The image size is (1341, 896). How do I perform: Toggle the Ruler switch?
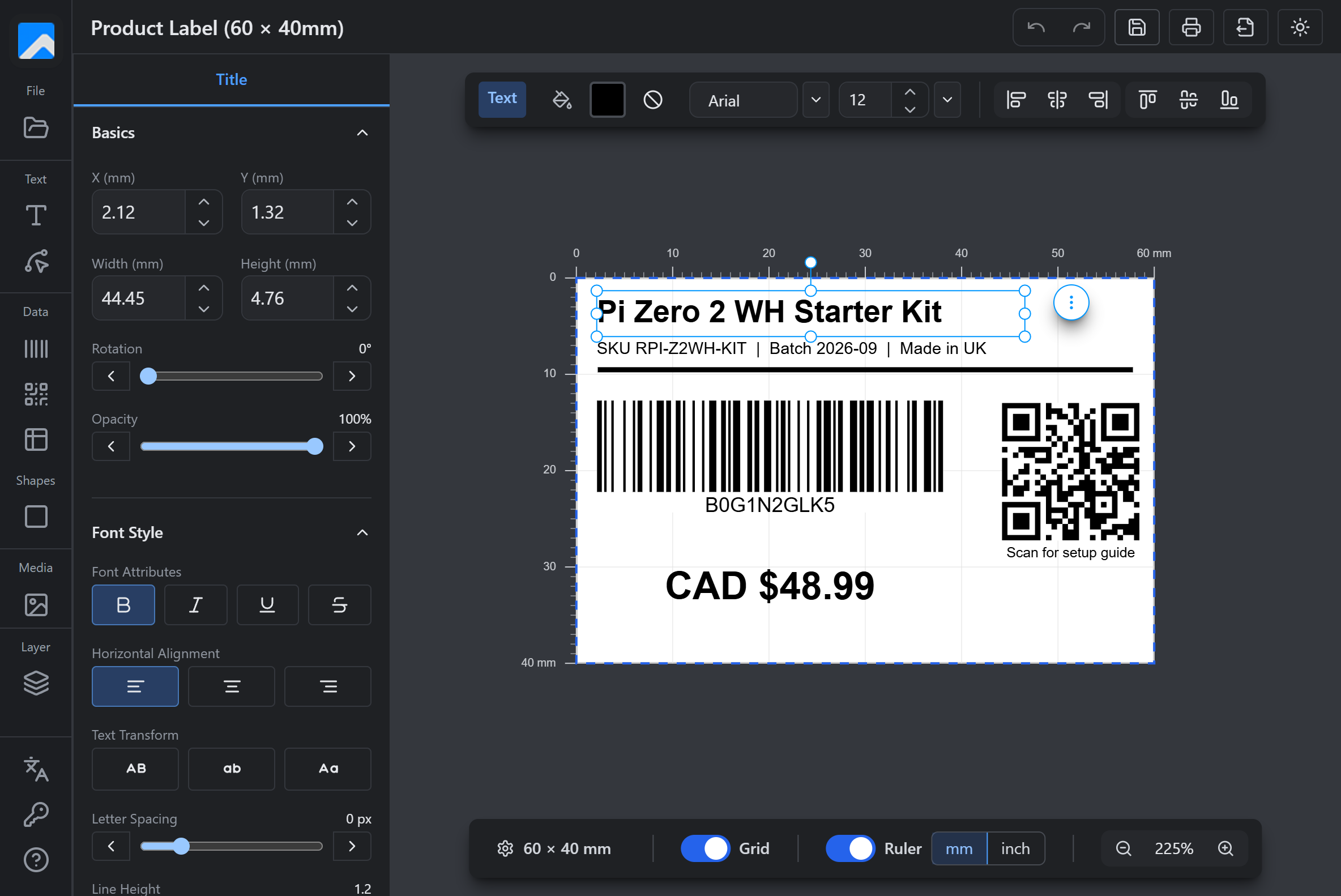coord(850,848)
